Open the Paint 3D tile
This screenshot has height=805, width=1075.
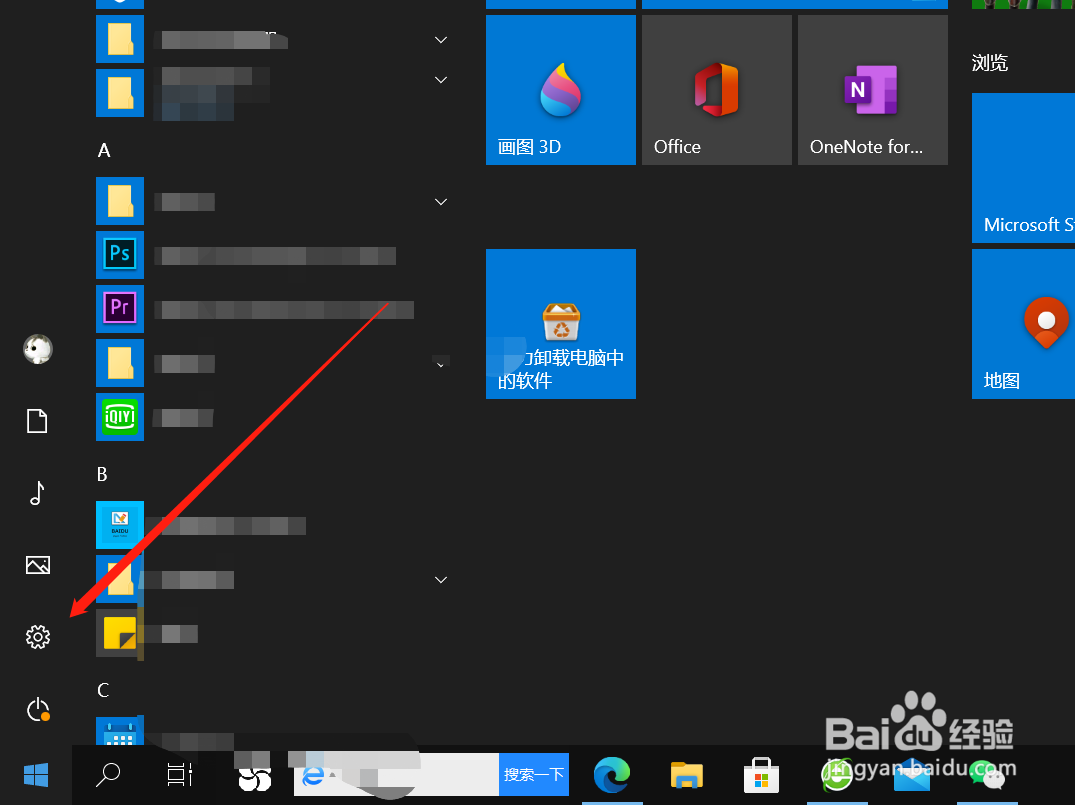tap(561, 90)
